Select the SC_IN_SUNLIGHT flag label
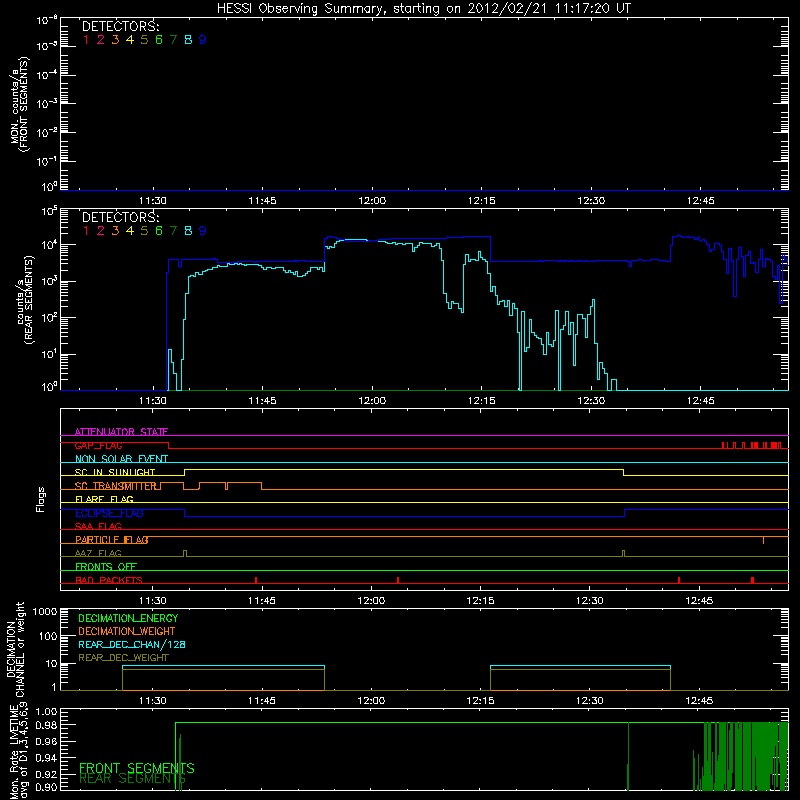 [115, 472]
